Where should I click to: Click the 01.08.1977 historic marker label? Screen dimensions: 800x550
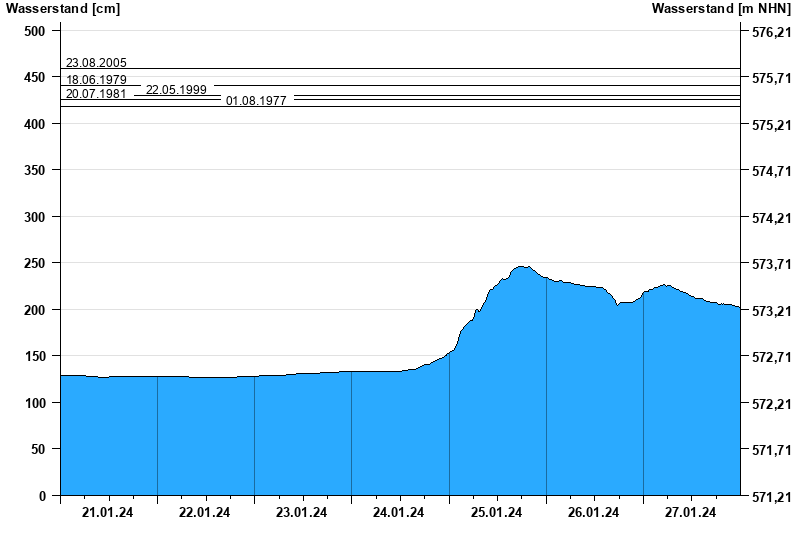[256, 101]
